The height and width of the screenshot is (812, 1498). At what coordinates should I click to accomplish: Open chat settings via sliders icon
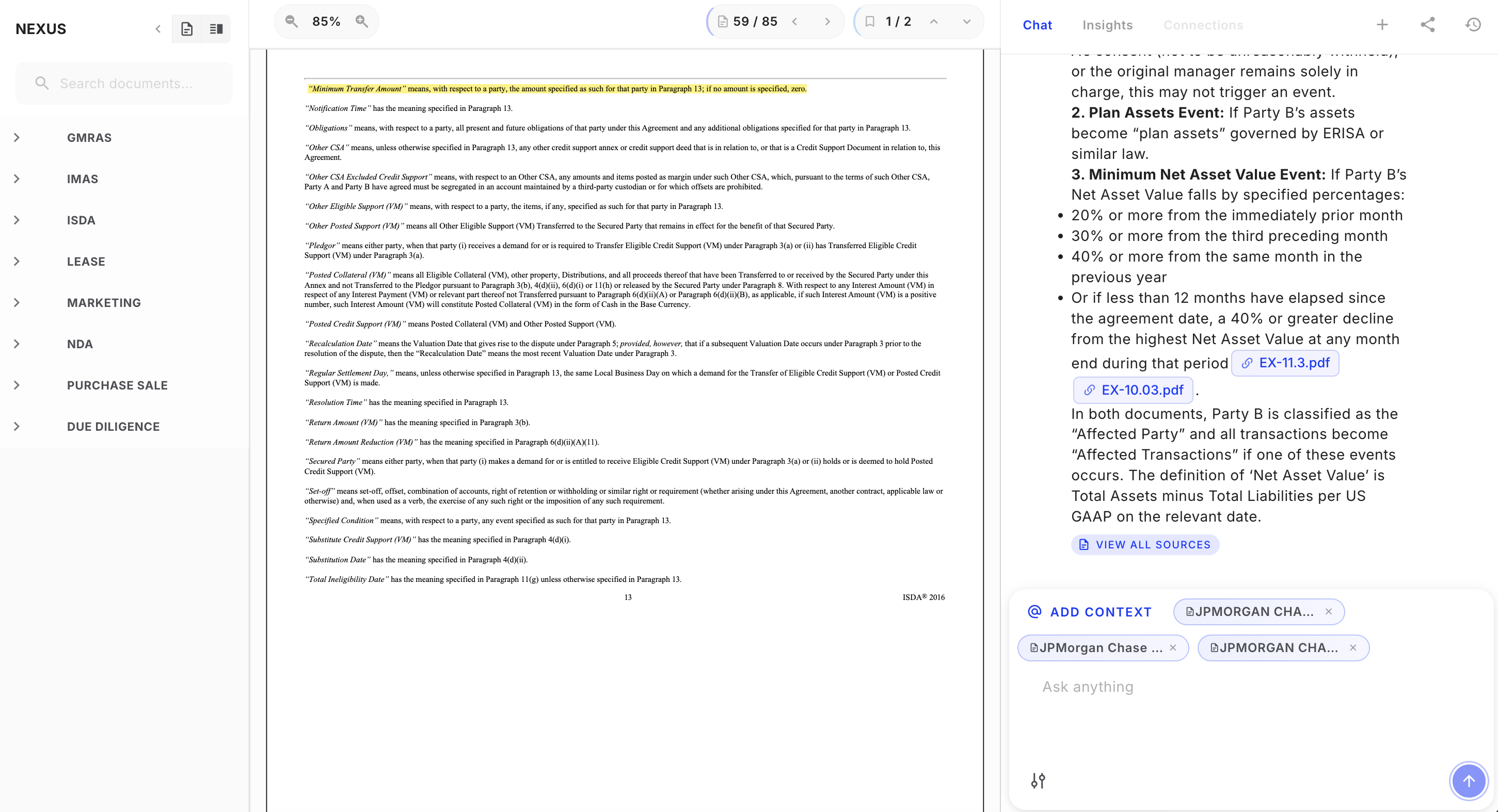coord(1039,781)
